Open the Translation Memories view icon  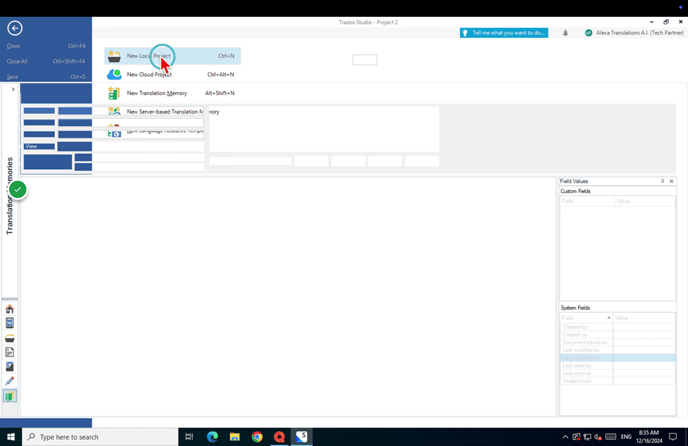[x=10, y=396]
